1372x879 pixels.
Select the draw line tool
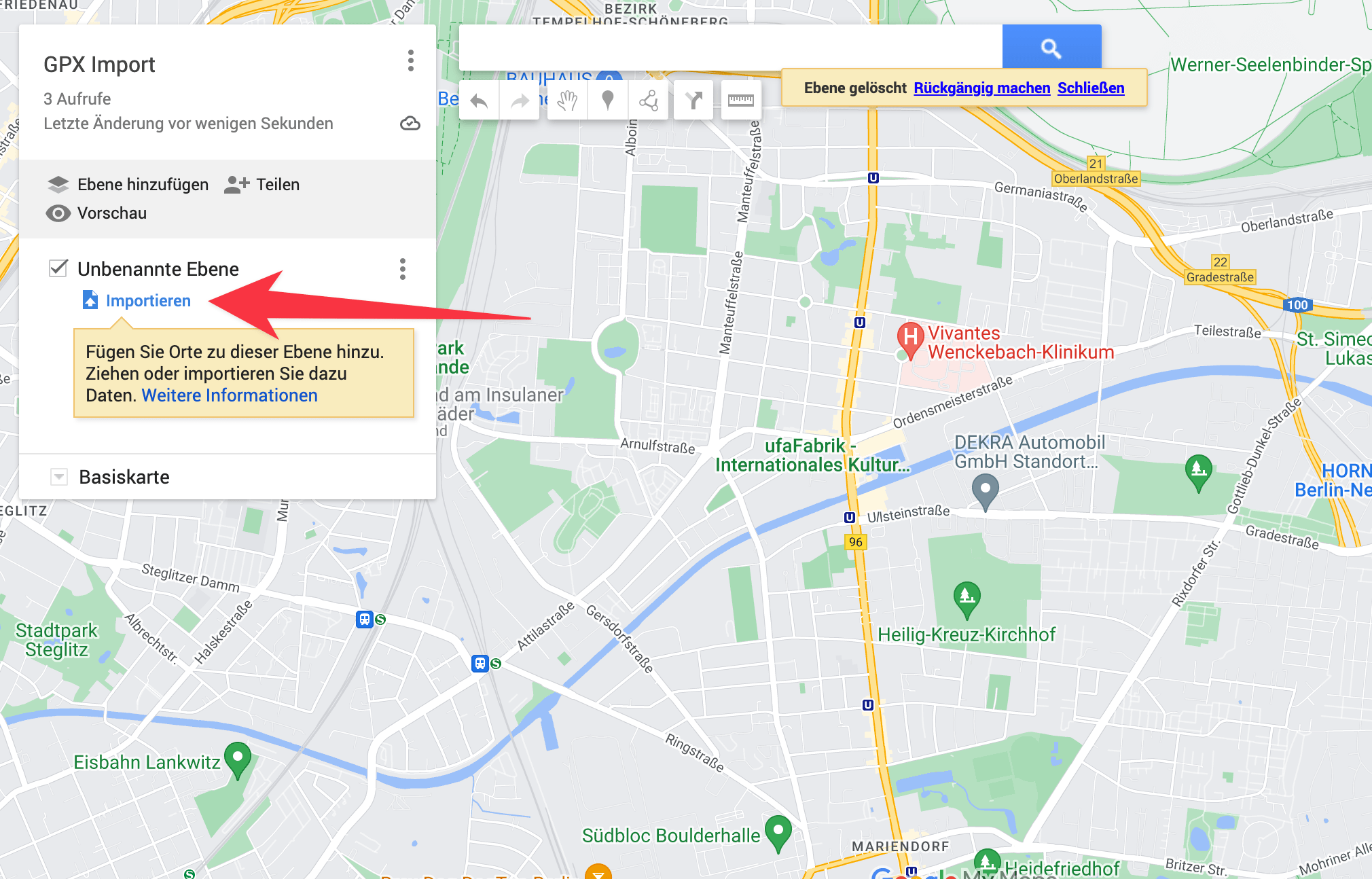pyautogui.click(x=649, y=101)
